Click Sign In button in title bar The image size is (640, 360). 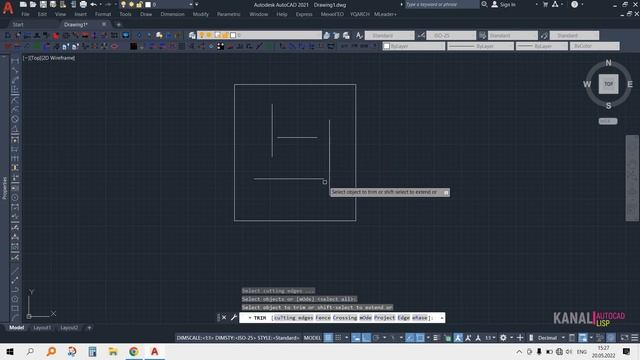point(503,4)
